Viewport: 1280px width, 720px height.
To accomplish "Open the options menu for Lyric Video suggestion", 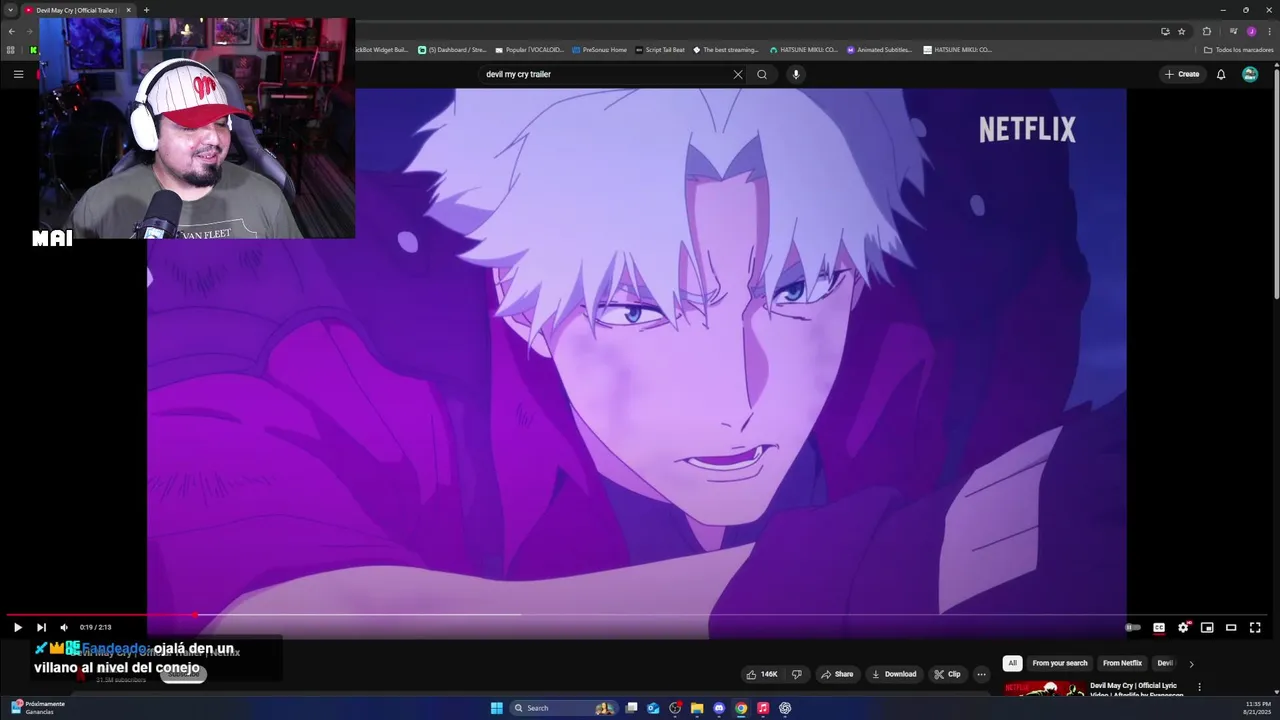I will [x=1199, y=688].
